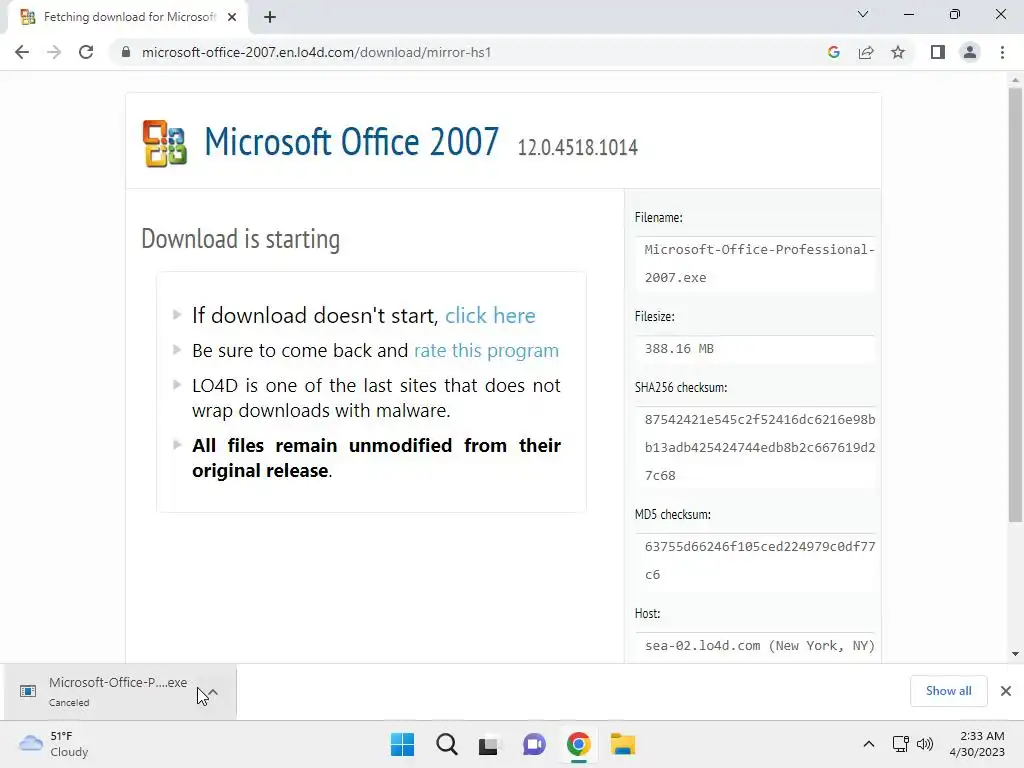Viewport: 1024px width, 768px height.
Task: Click version number 12.0.4518.1014
Action: click(x=577, y=148)
